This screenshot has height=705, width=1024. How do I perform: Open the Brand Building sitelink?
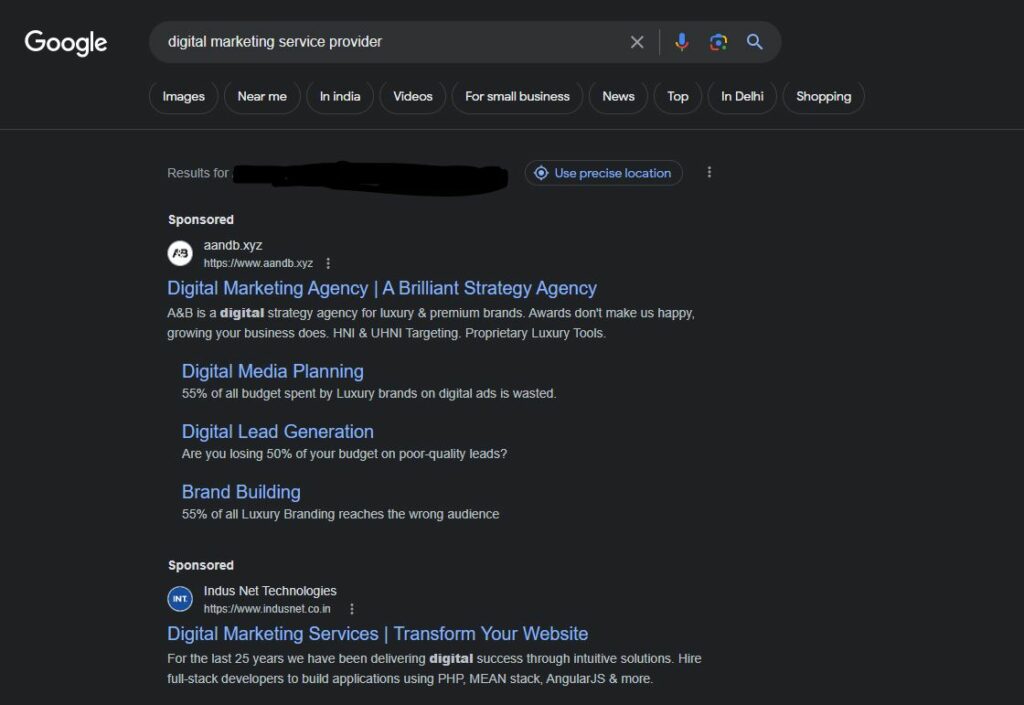point(241,492)
